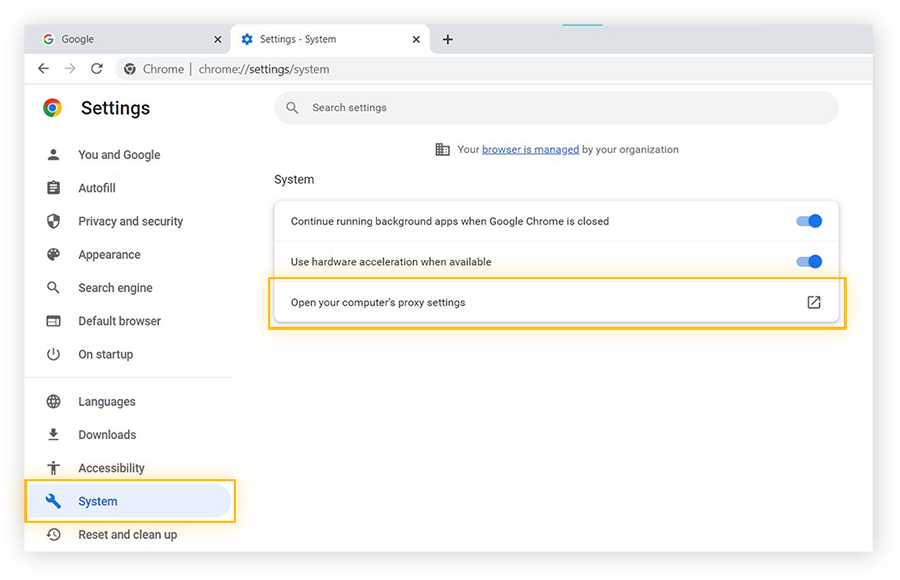Select the On startup power icon
This screenshot has height=580, width=900.
coord(53,354)
